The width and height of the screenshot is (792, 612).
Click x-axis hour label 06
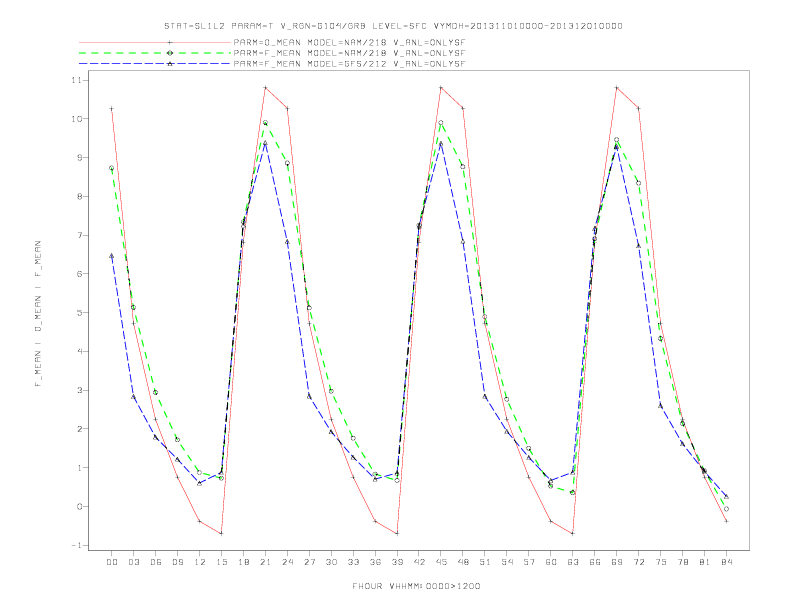(156, 562)
